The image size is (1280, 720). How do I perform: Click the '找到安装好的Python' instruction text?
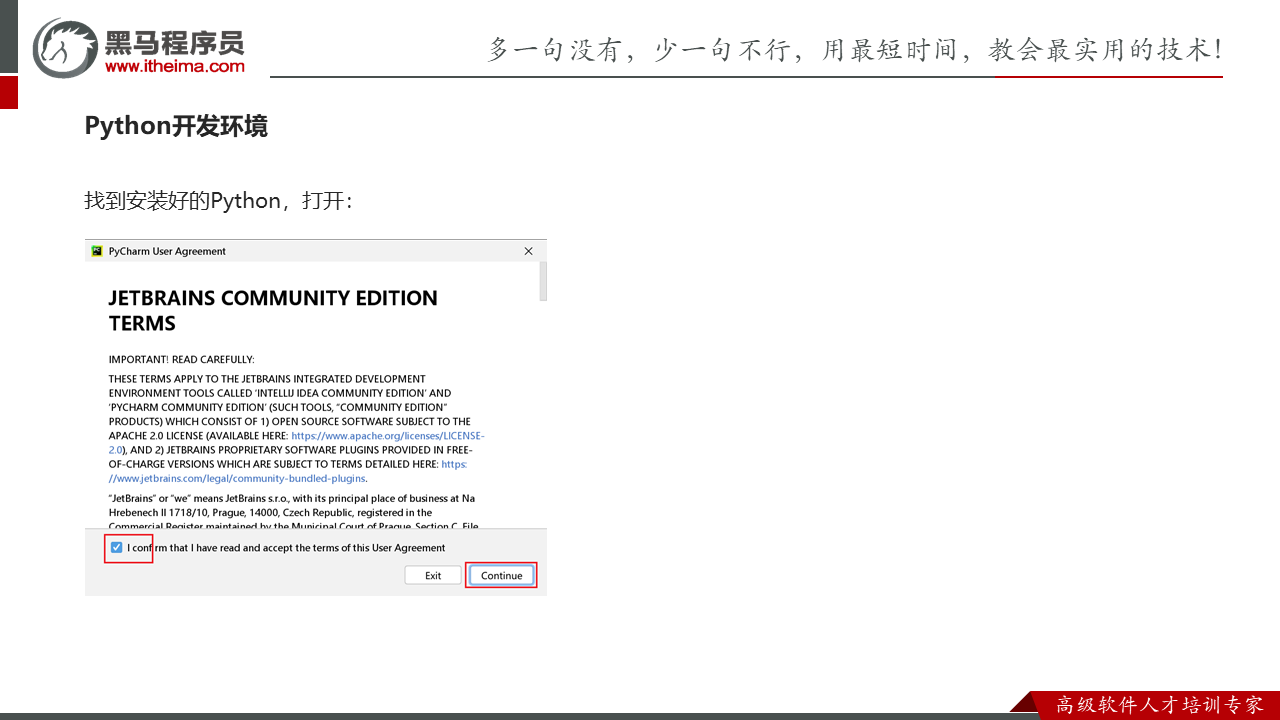click(x=218, y=201)
